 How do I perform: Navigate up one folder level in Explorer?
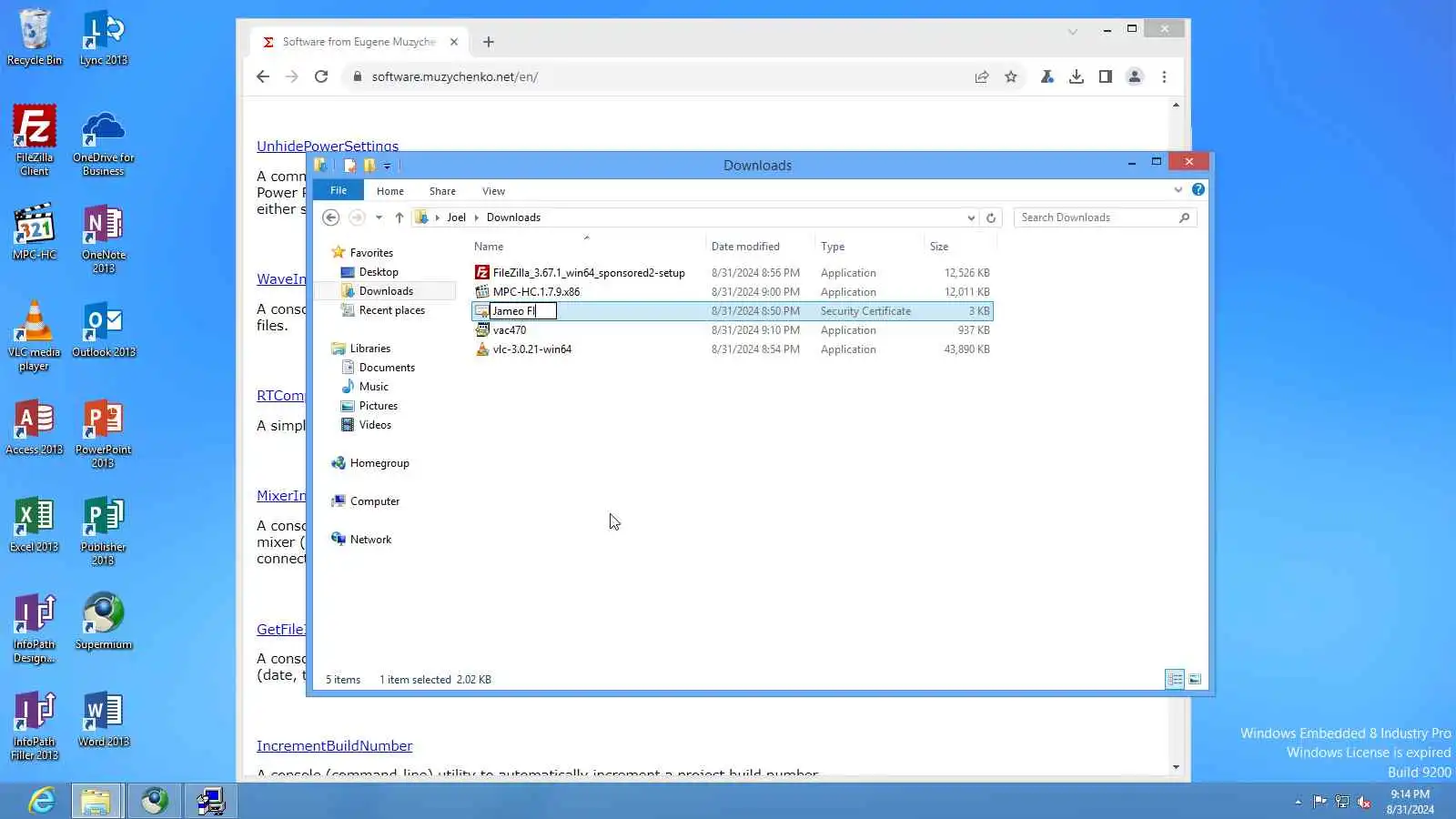click(x=399, y=217)
